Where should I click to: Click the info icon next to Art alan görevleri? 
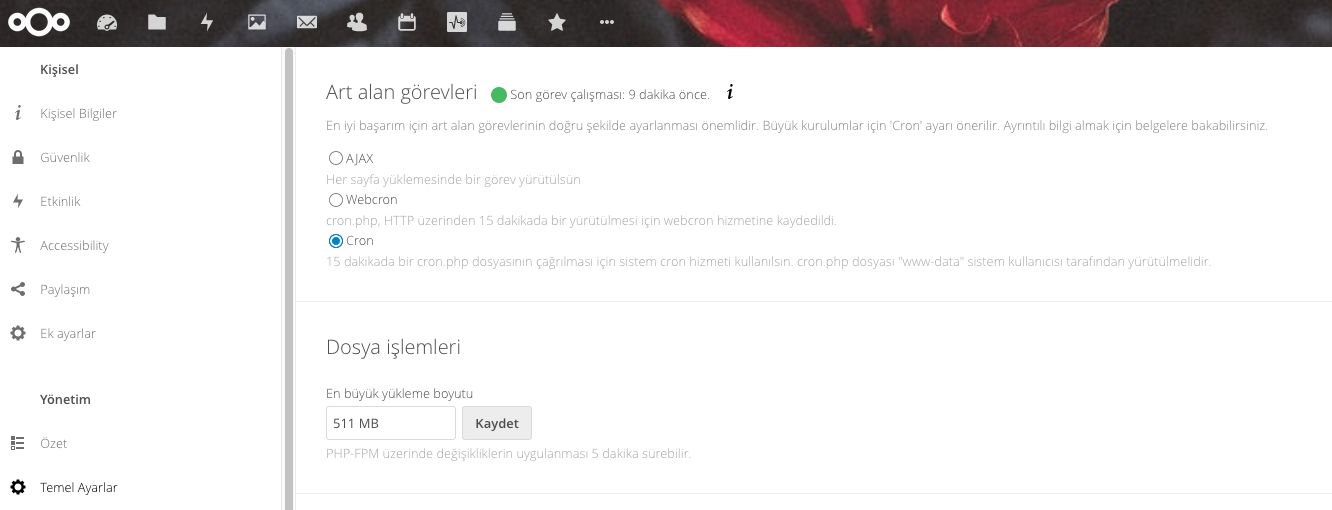[x=730, y=93]
